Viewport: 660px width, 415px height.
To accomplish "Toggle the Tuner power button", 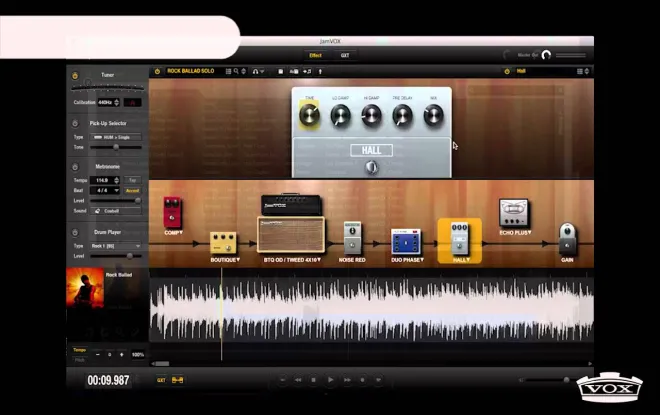I will (x=75, y=76).
